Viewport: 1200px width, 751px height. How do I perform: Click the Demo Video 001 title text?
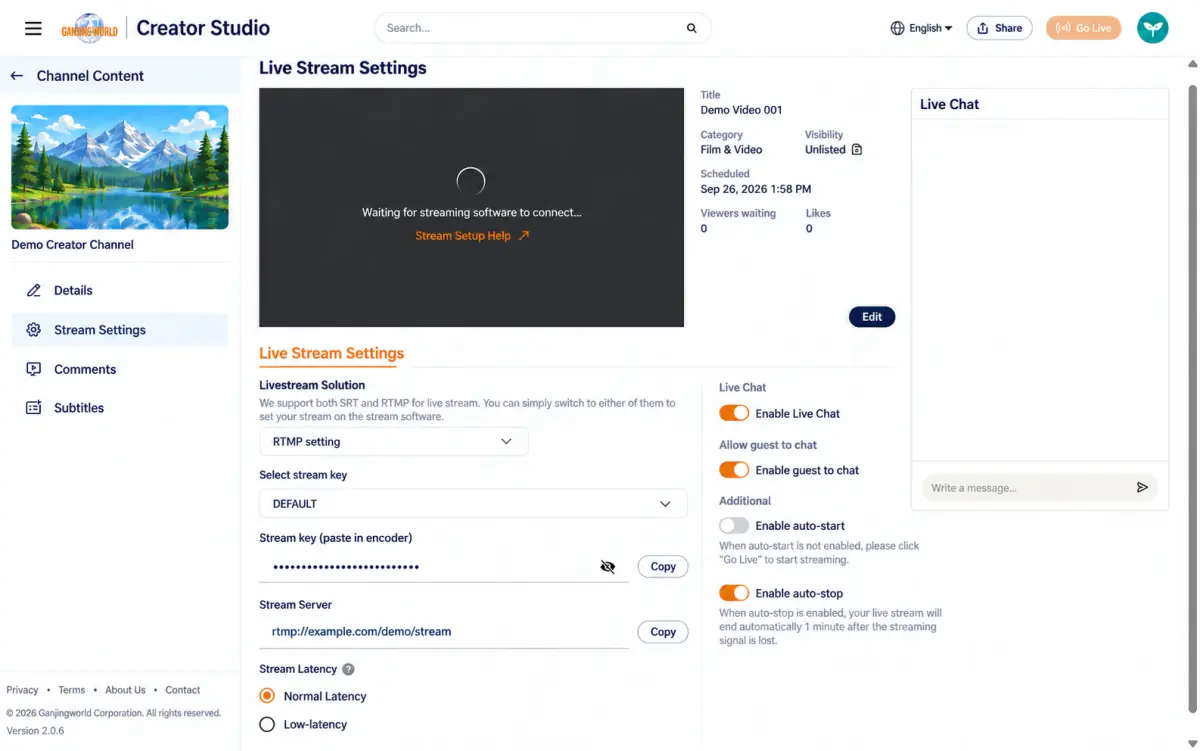pos(741,110)
